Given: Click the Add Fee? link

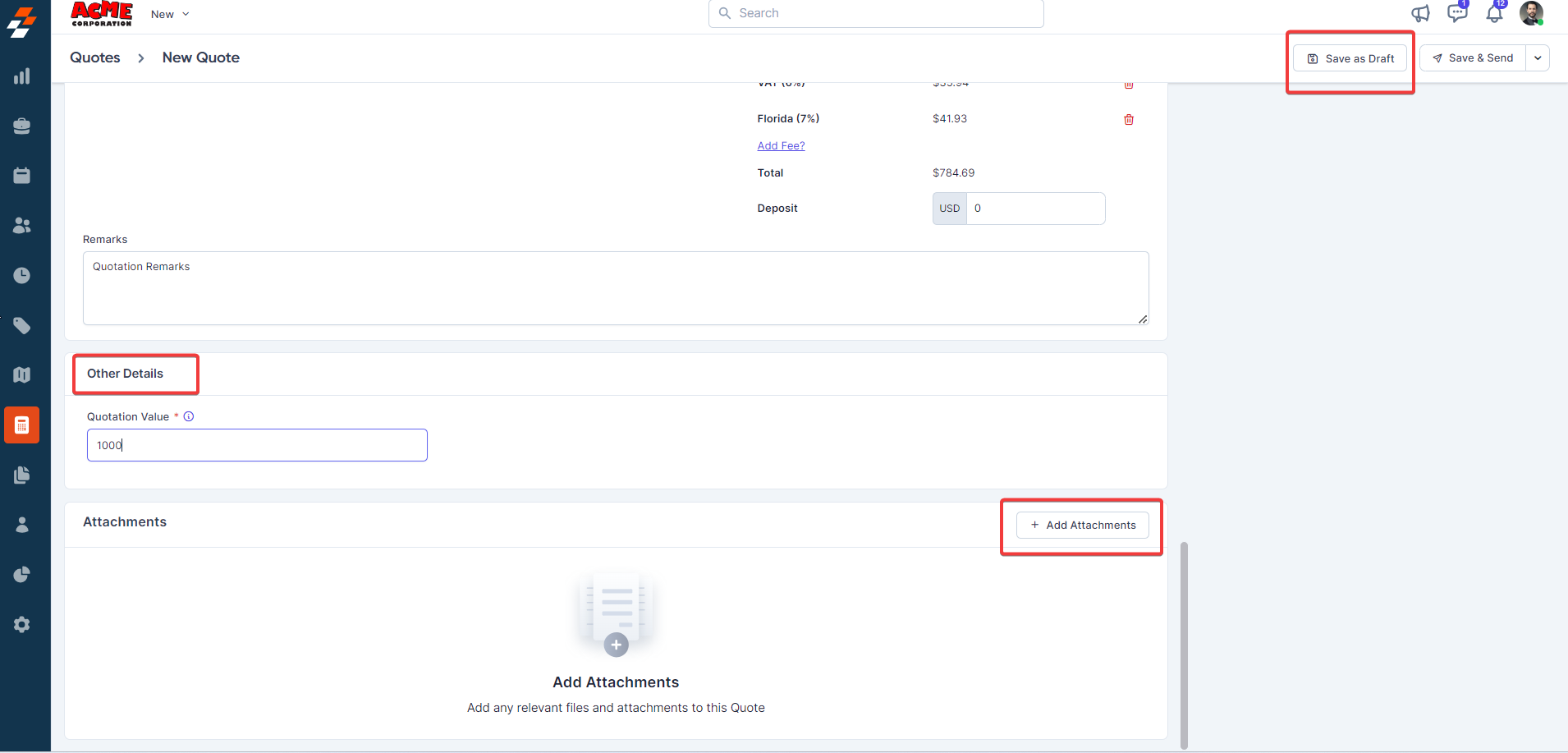Looking at the screenshot, I should coord(781,146).
